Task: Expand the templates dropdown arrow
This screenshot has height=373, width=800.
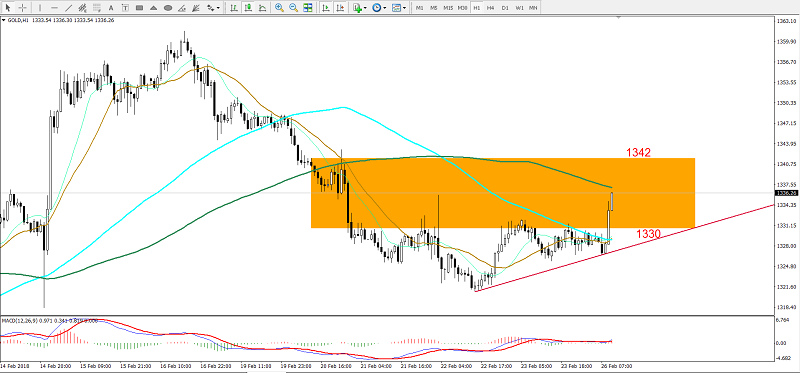Action: pyautogui.click(x=405, y=8)
